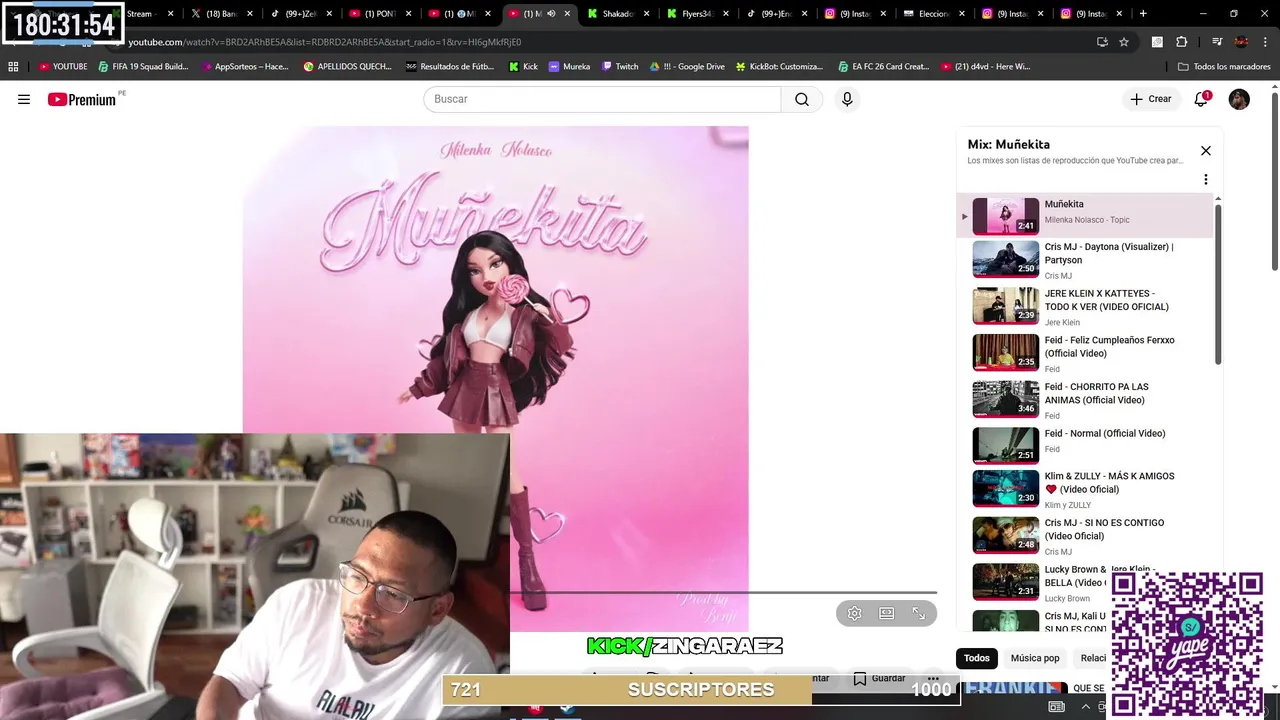Close the Mix: Muñekita playlist panel
The height and width of the screenshot is (720, 1280).
click(x=1206, y=151)
